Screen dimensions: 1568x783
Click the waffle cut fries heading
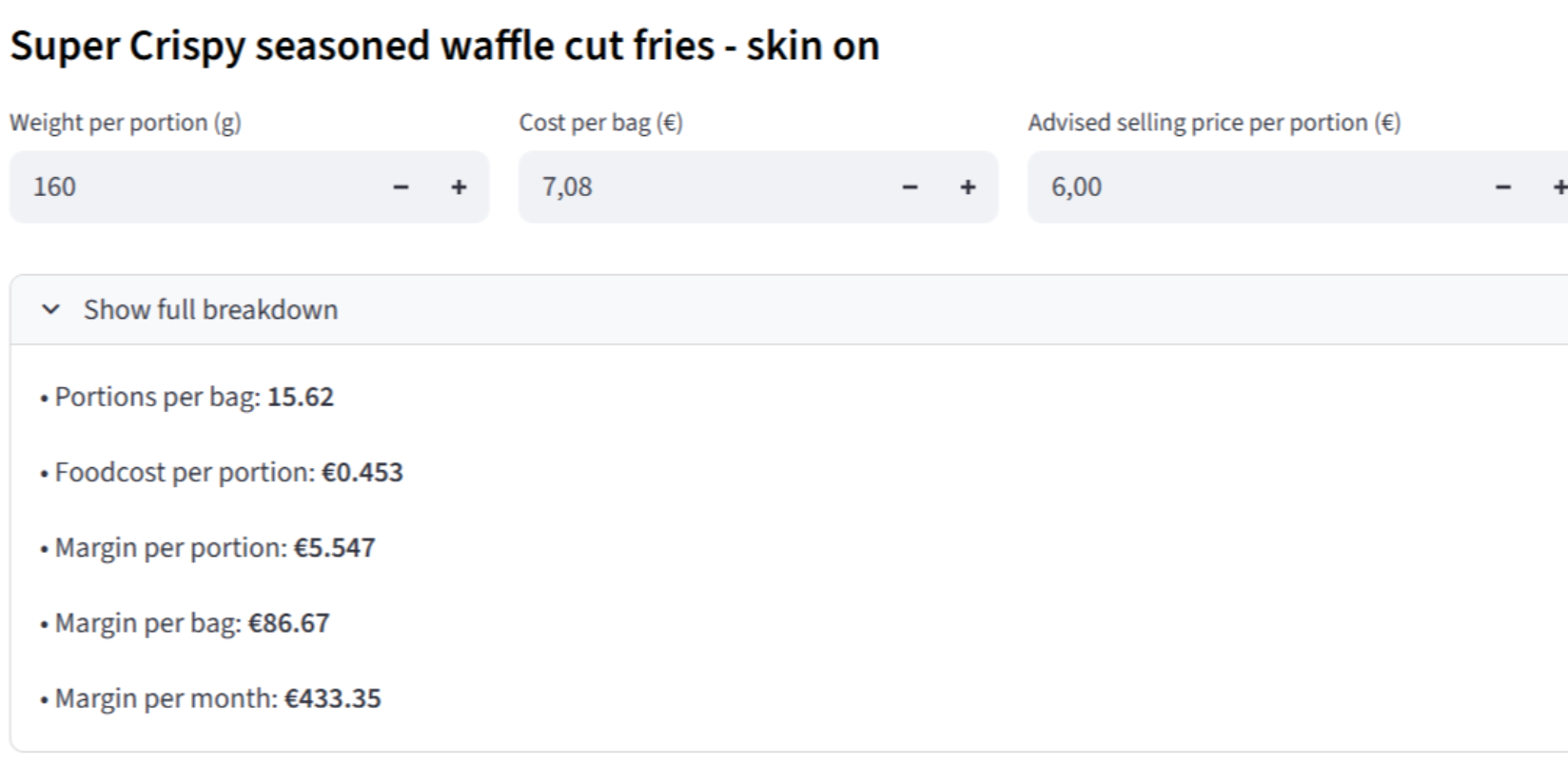(444, 46)
